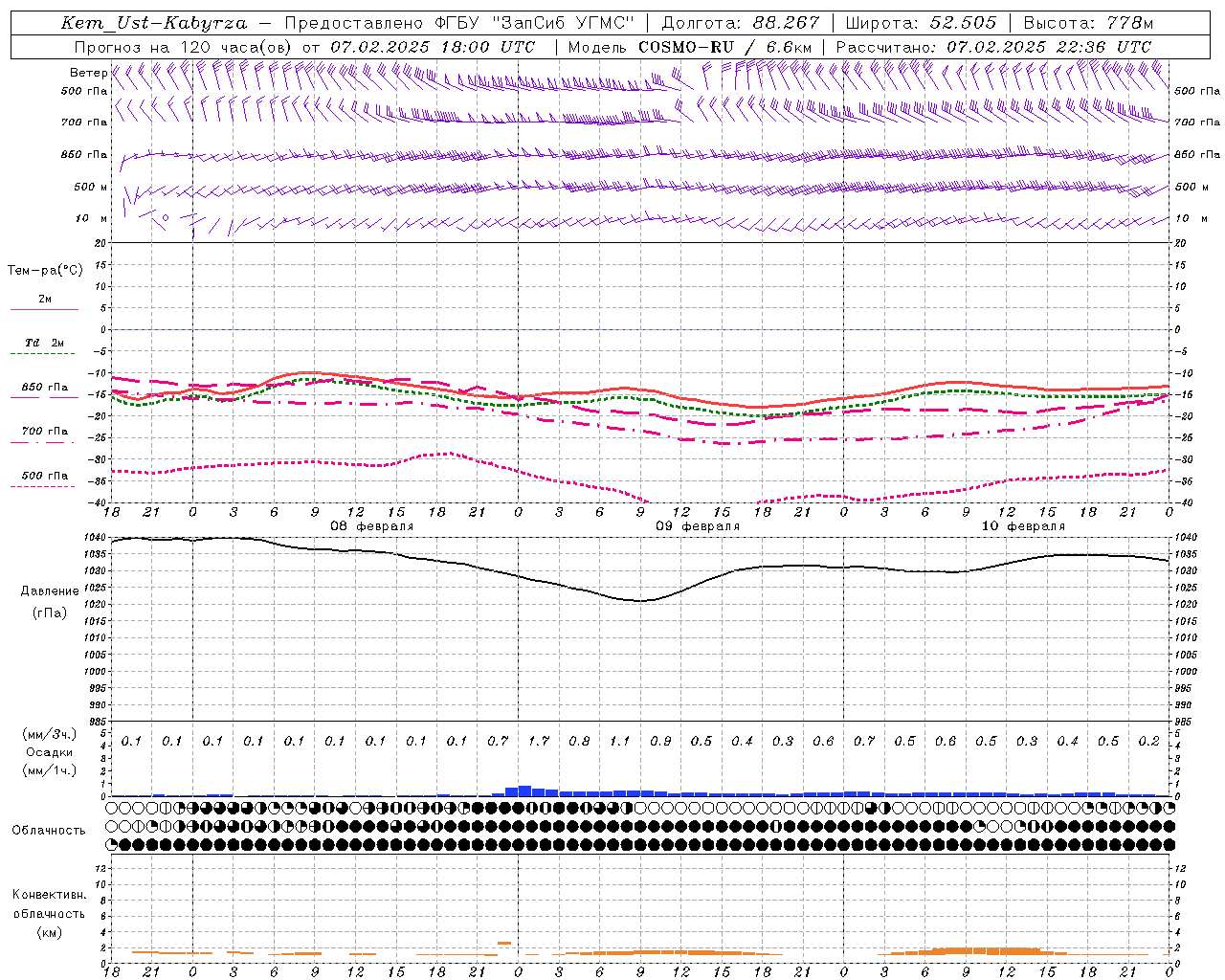Click the Осадки precipitation label
The width and height of the screenshot is (1225, 980).
coord(50,752)
